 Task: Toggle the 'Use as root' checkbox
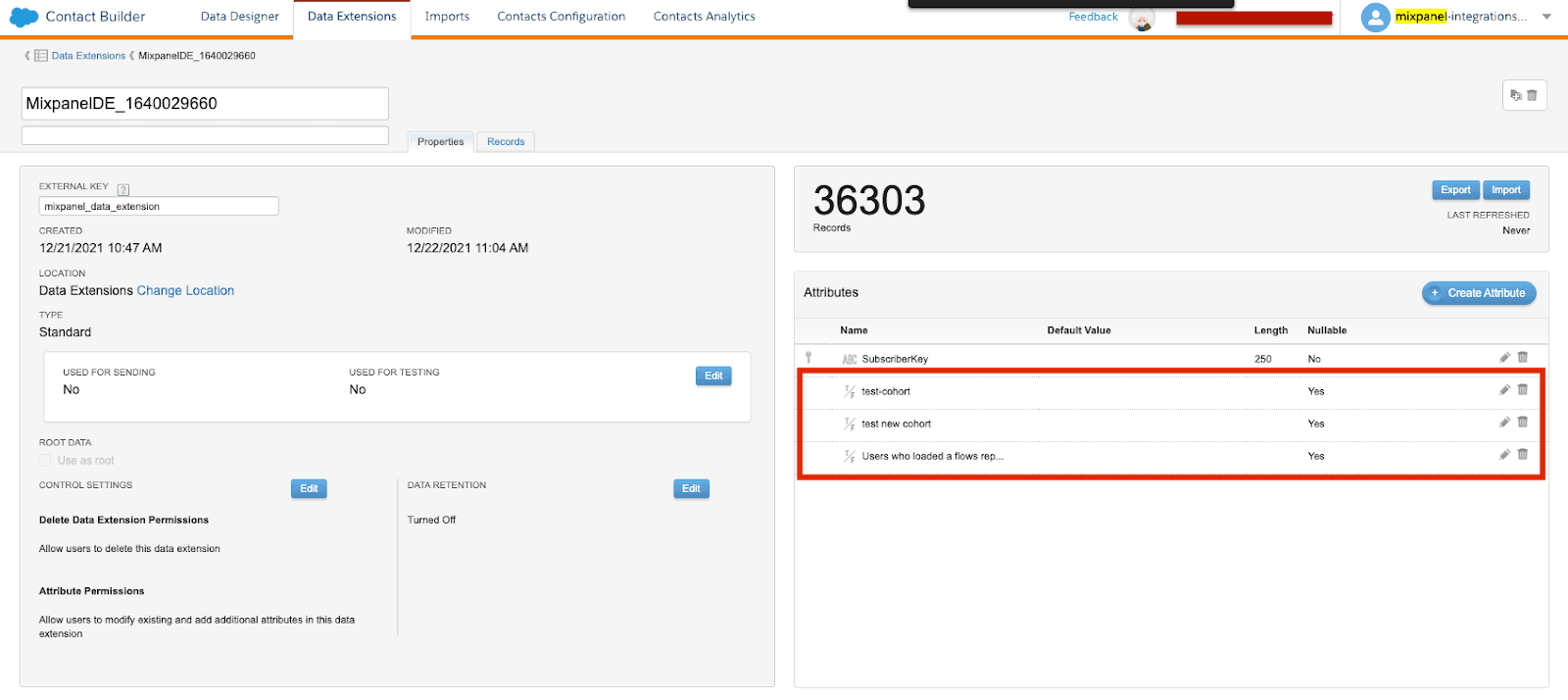(x=45, y=460)
